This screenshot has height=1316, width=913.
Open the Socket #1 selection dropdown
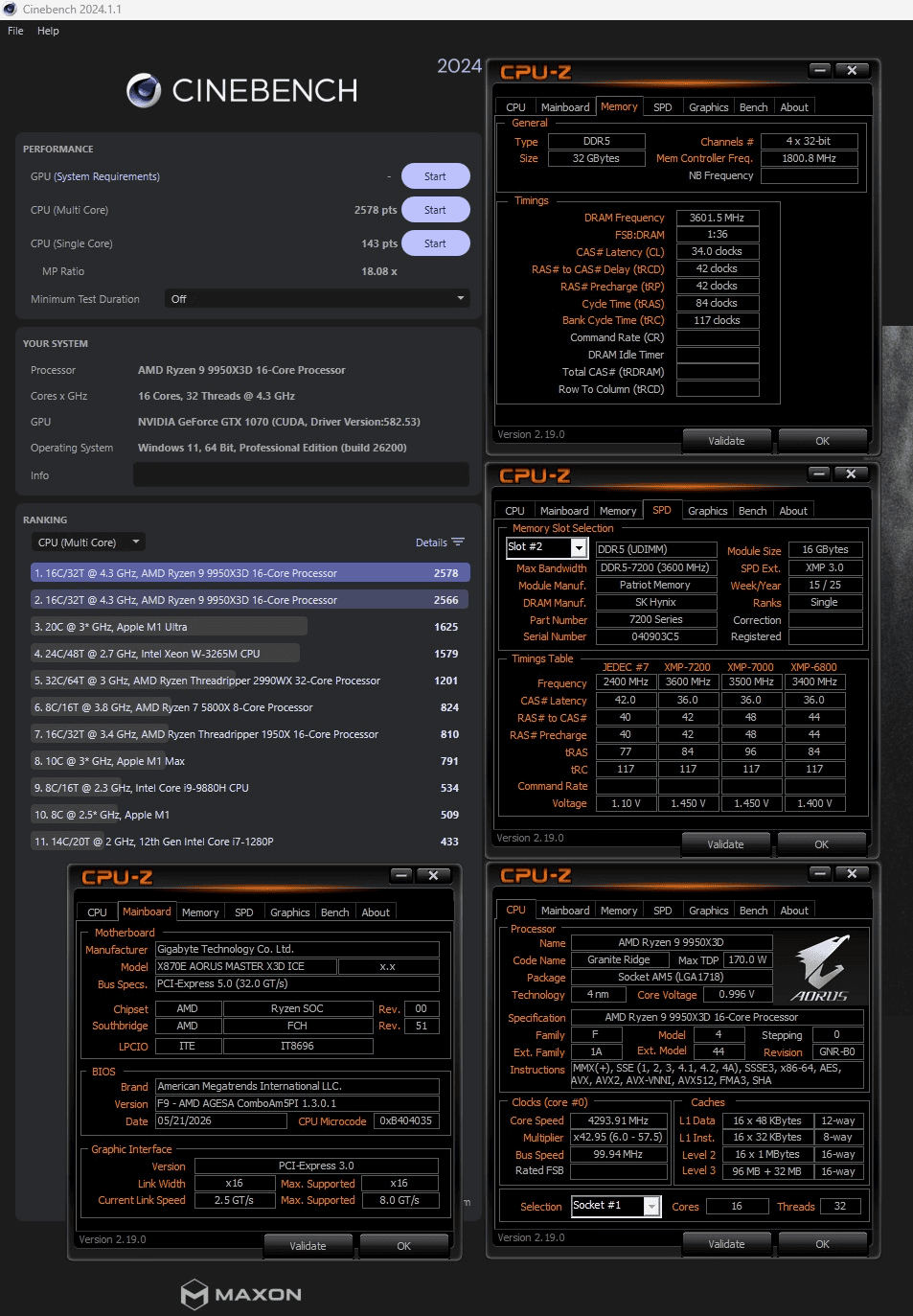[616, 1206]
